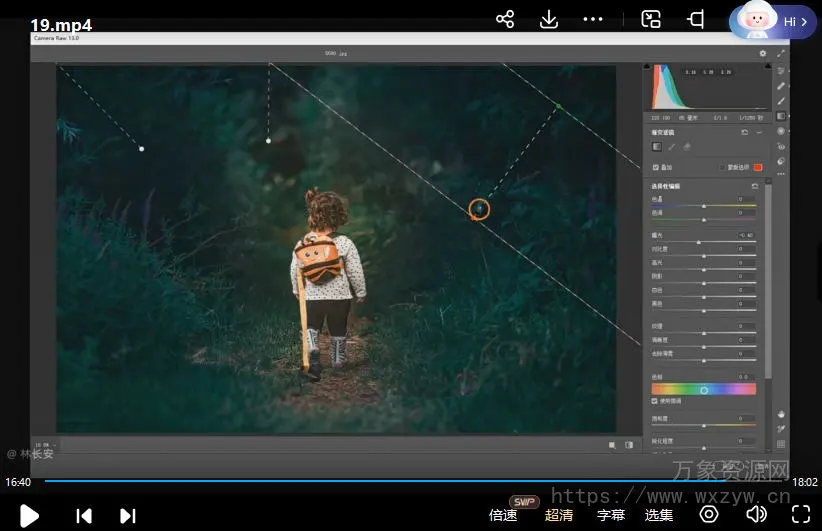Select the Red Eye removal tool

pos(781,146)
